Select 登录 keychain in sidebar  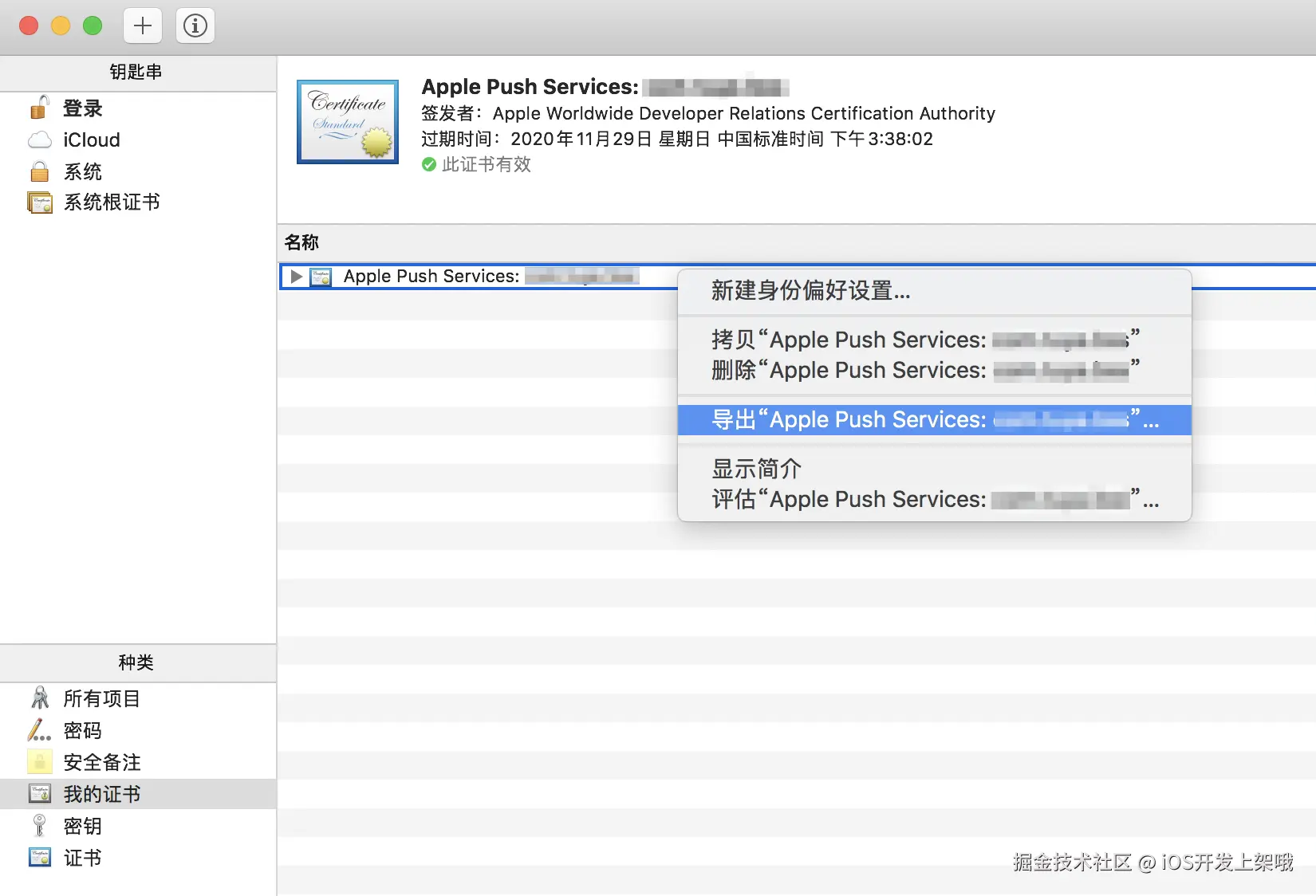138,108
